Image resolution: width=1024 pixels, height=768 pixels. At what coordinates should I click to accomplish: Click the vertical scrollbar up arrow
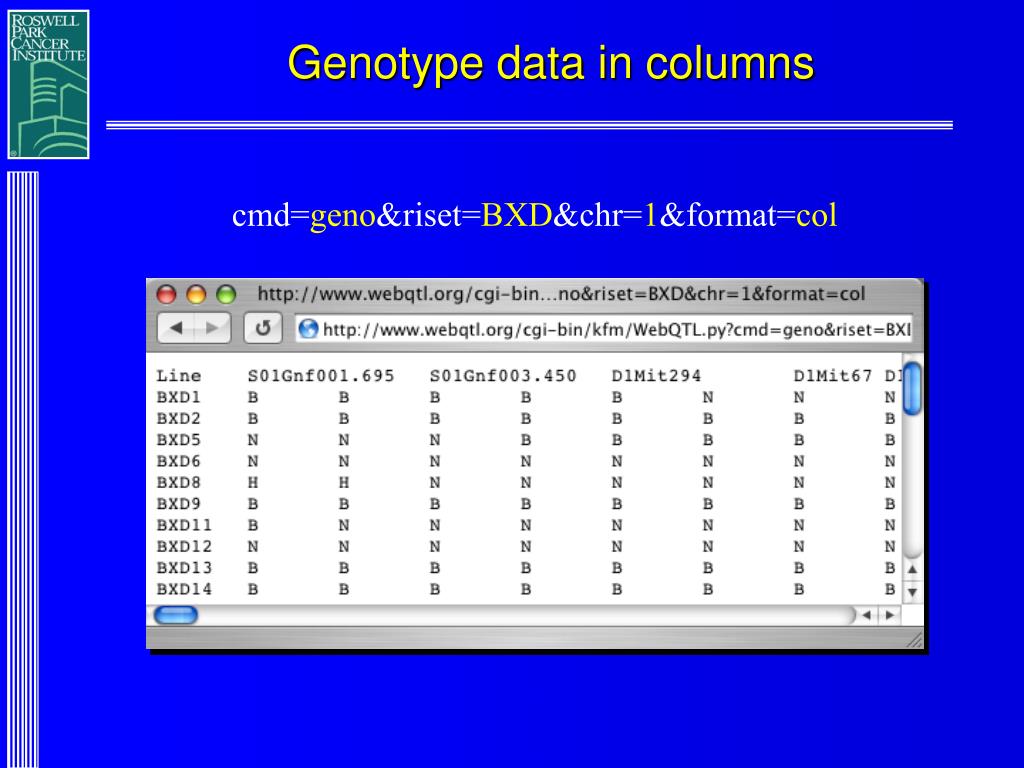click(x=912, y=569)
